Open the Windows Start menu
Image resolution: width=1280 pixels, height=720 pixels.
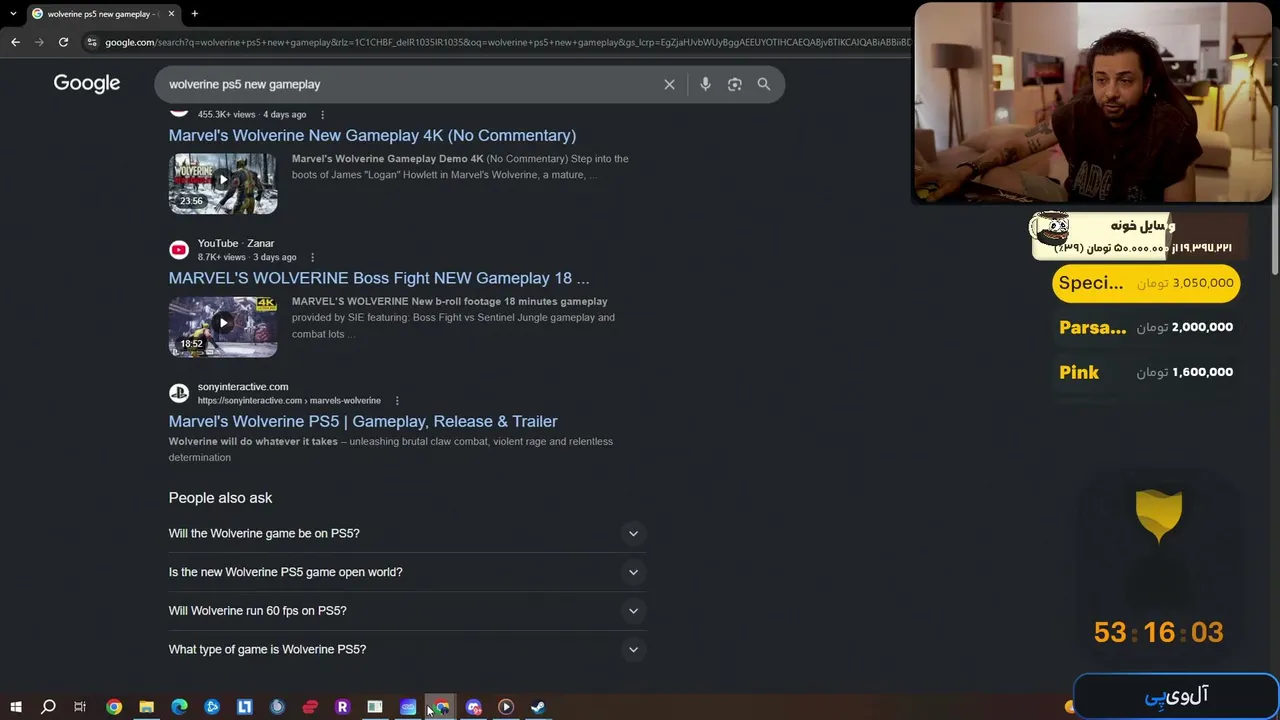pyautogui.click(x=15, y=707)
